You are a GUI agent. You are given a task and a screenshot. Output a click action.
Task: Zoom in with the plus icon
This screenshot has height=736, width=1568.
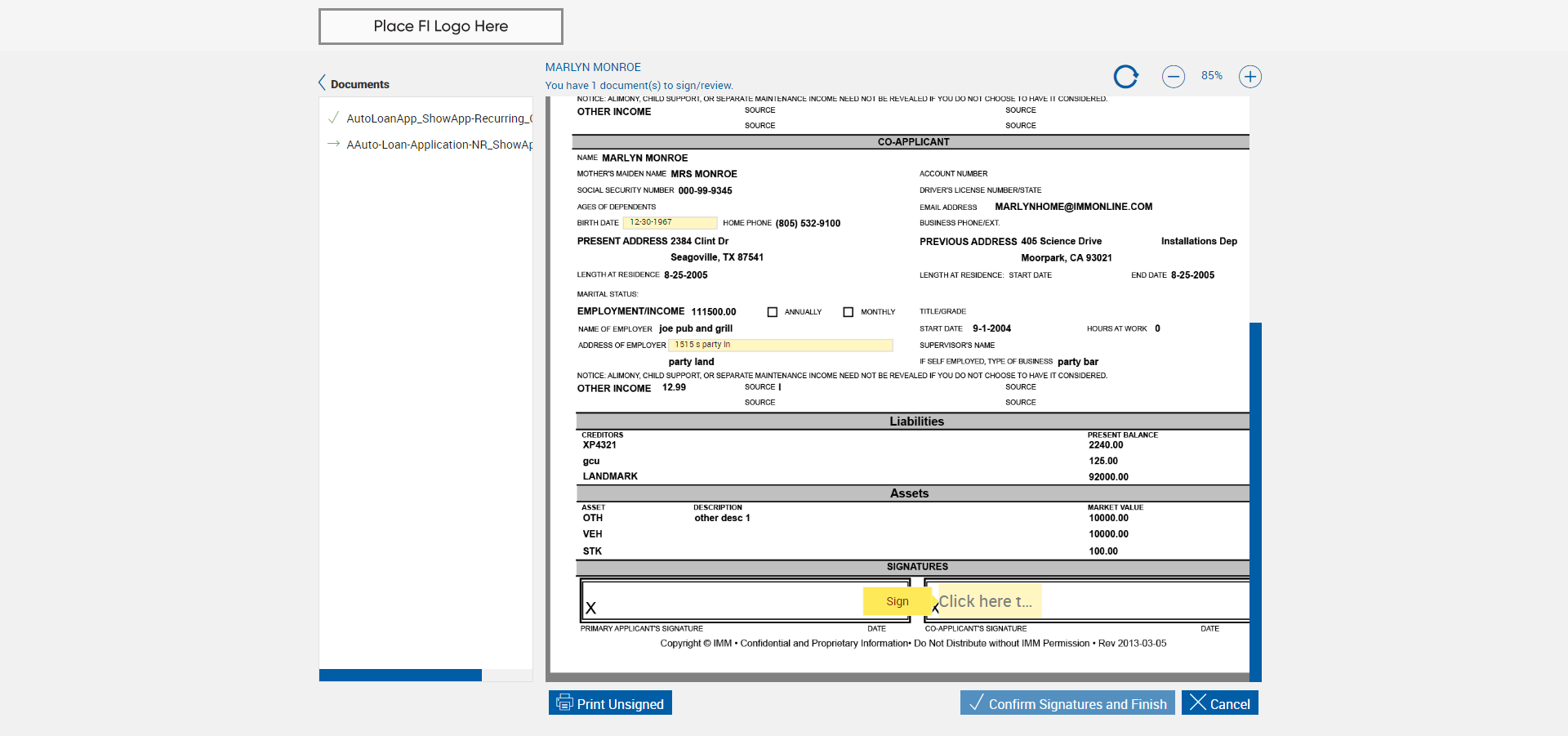pyautogui.click(x=1250, y=77)
